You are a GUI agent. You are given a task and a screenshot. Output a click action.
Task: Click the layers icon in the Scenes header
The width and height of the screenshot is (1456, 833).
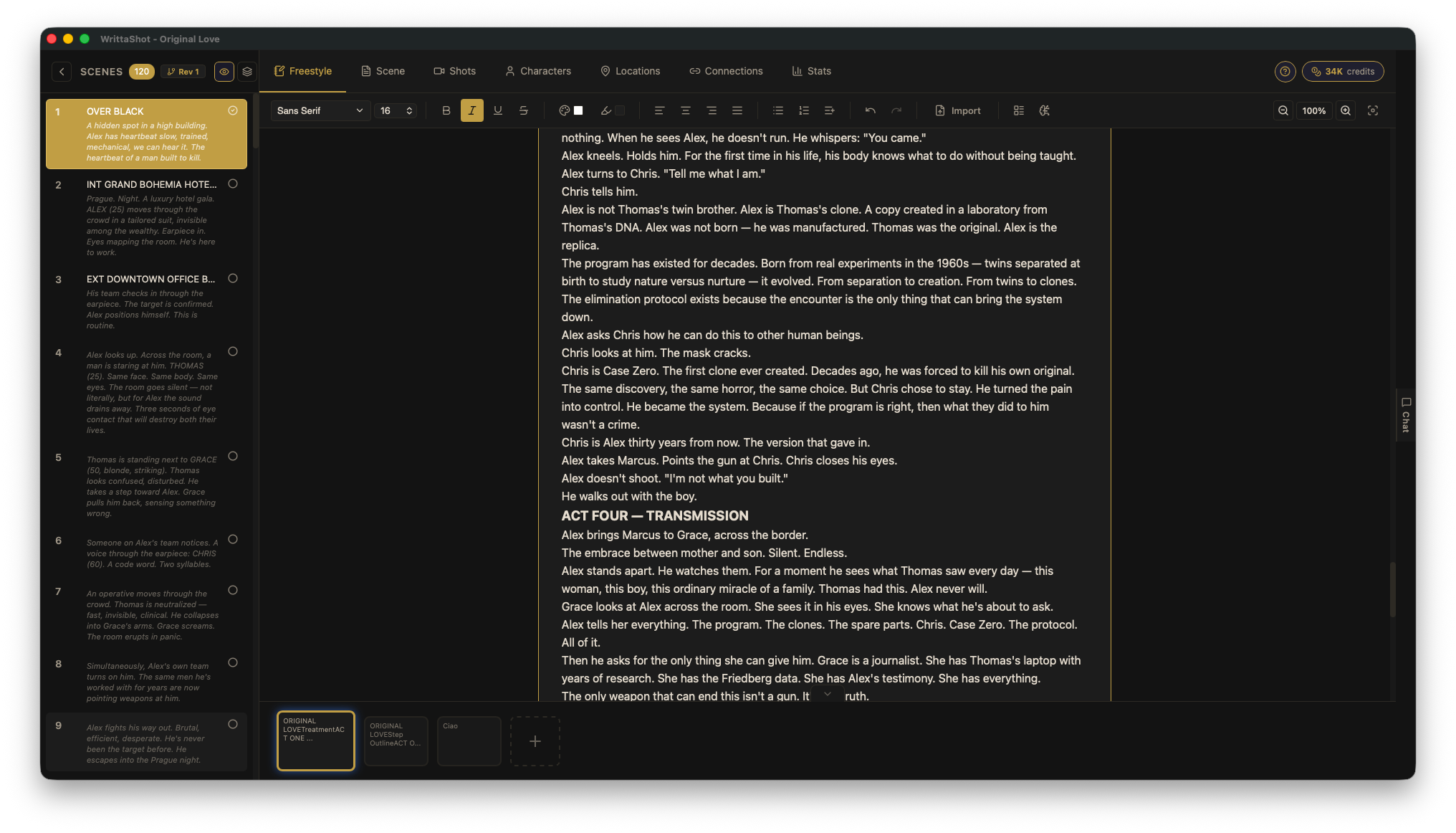click(246, 71)
